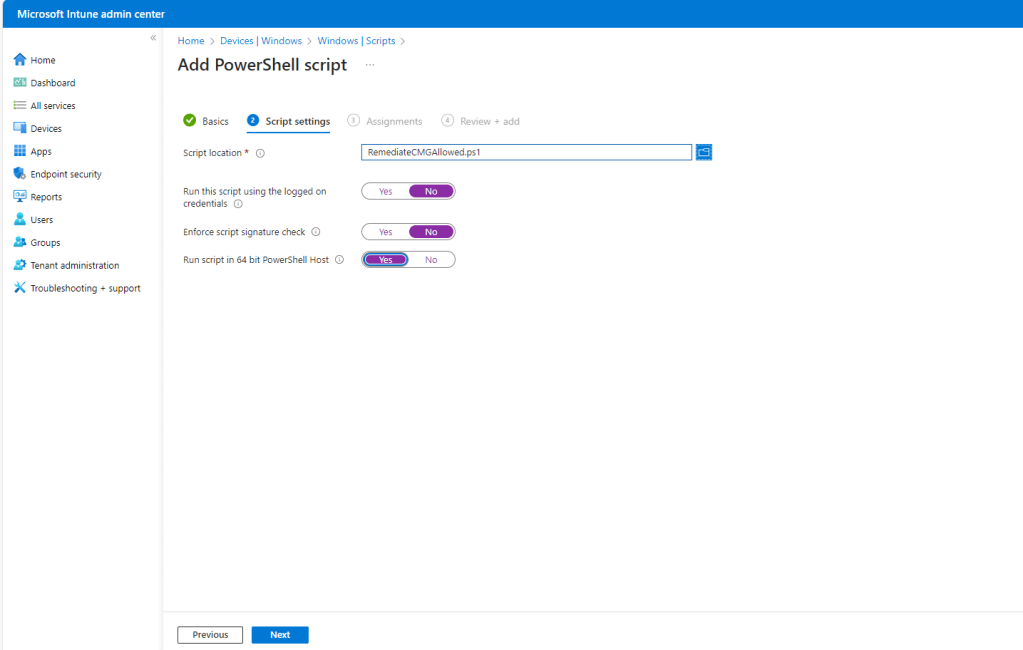Open Troubleshooting + support icon
Screen dimensions: 1023x650
coord(19,288)
